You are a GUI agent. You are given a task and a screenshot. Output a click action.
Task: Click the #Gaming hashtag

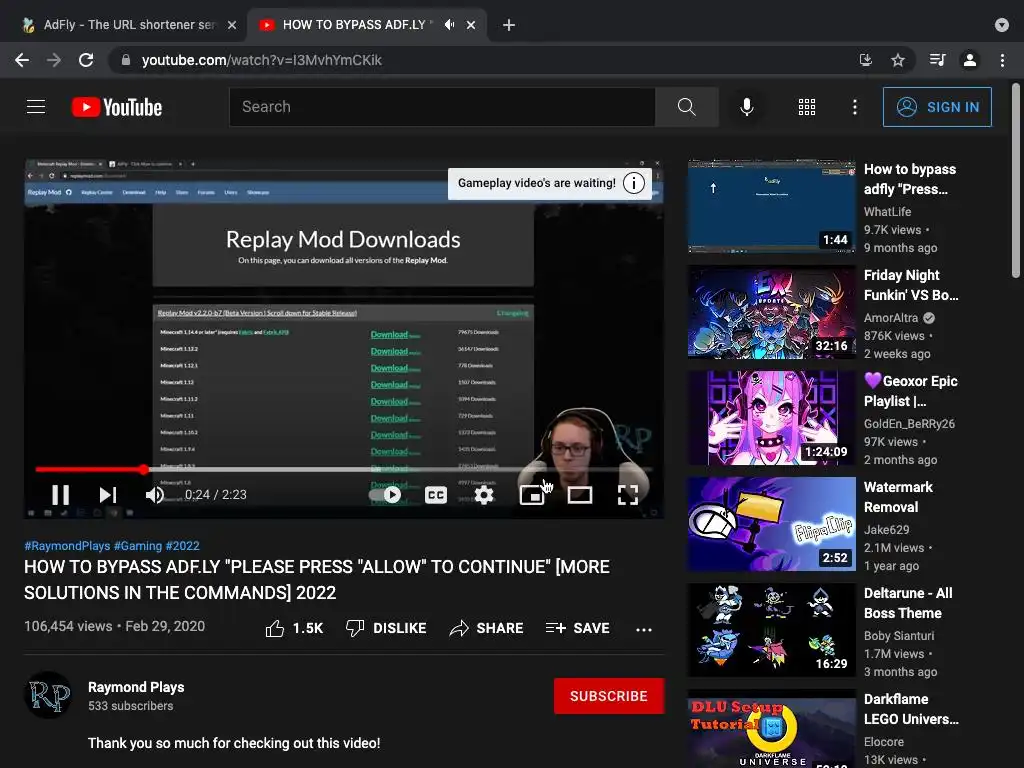click(138, 545)
